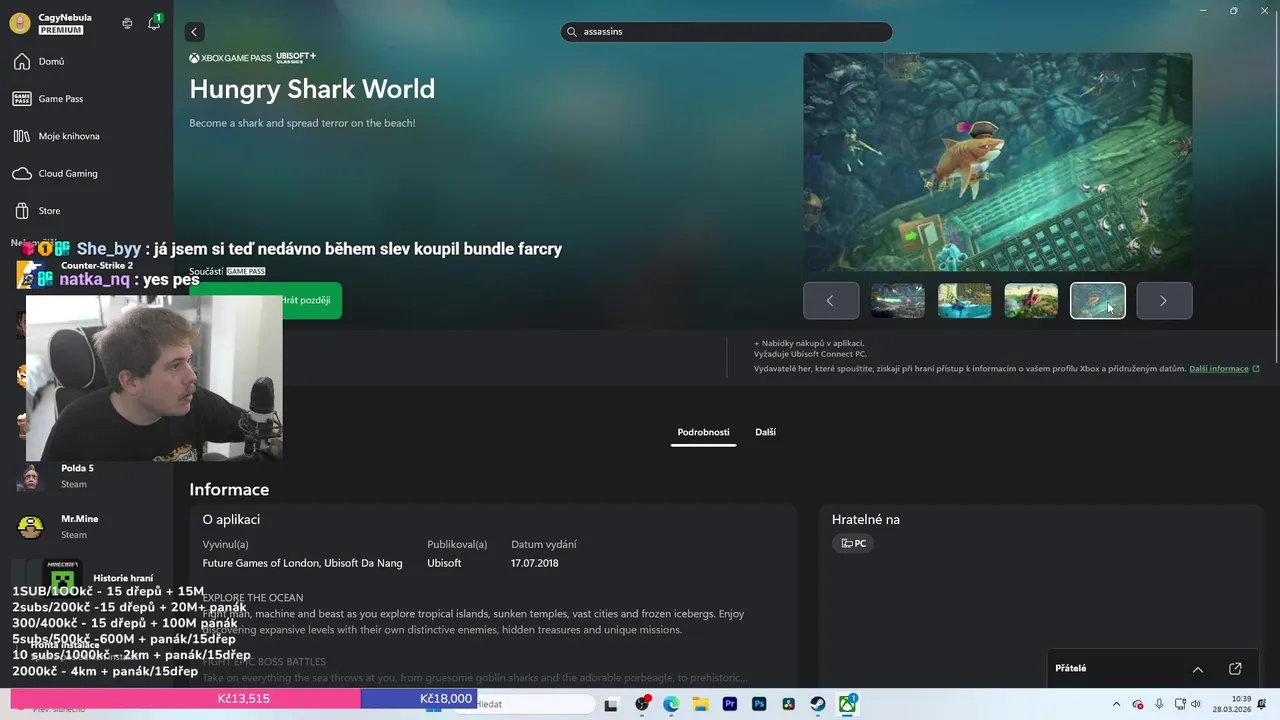Viewport: 1280px width, 720px height.
Task: Select the third screenshot thumbnail
Action: [x=1031, y=300]
